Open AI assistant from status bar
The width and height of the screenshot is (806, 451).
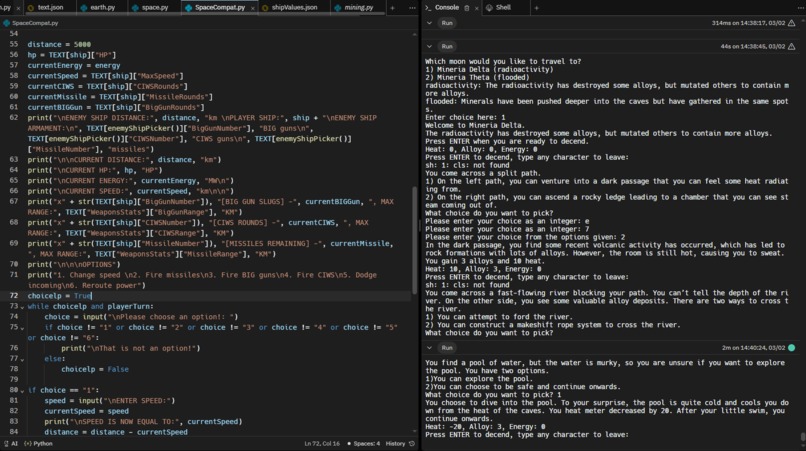(10, 443)
